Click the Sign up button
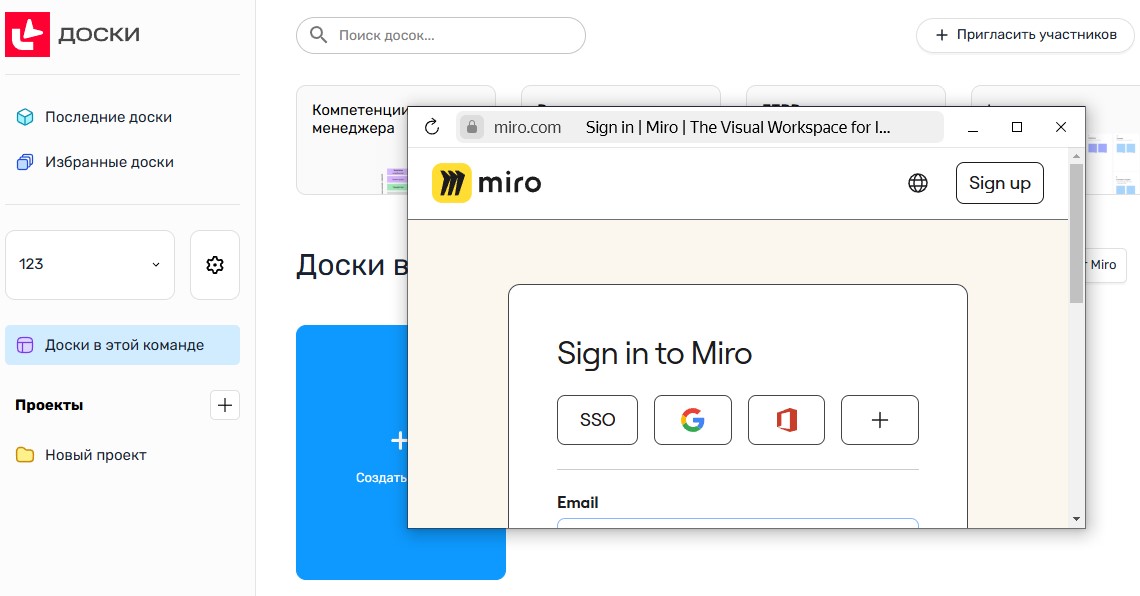Screen dimensions: 1140x596 tap(1000, 183)
